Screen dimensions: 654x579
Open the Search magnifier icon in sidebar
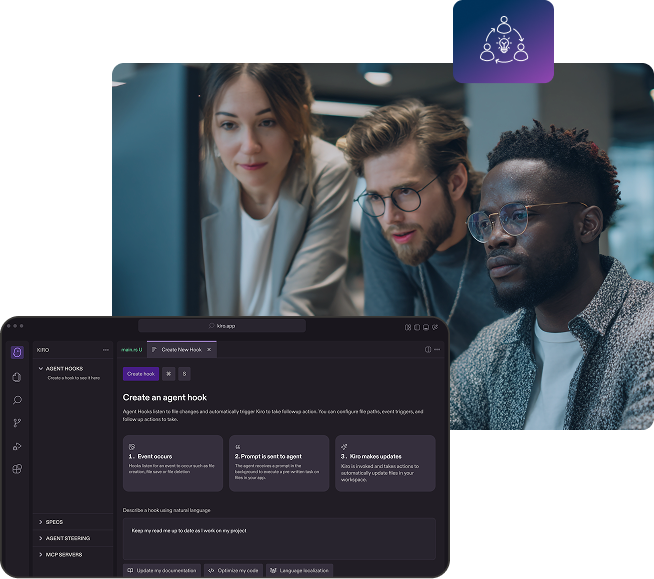(17, 400)
